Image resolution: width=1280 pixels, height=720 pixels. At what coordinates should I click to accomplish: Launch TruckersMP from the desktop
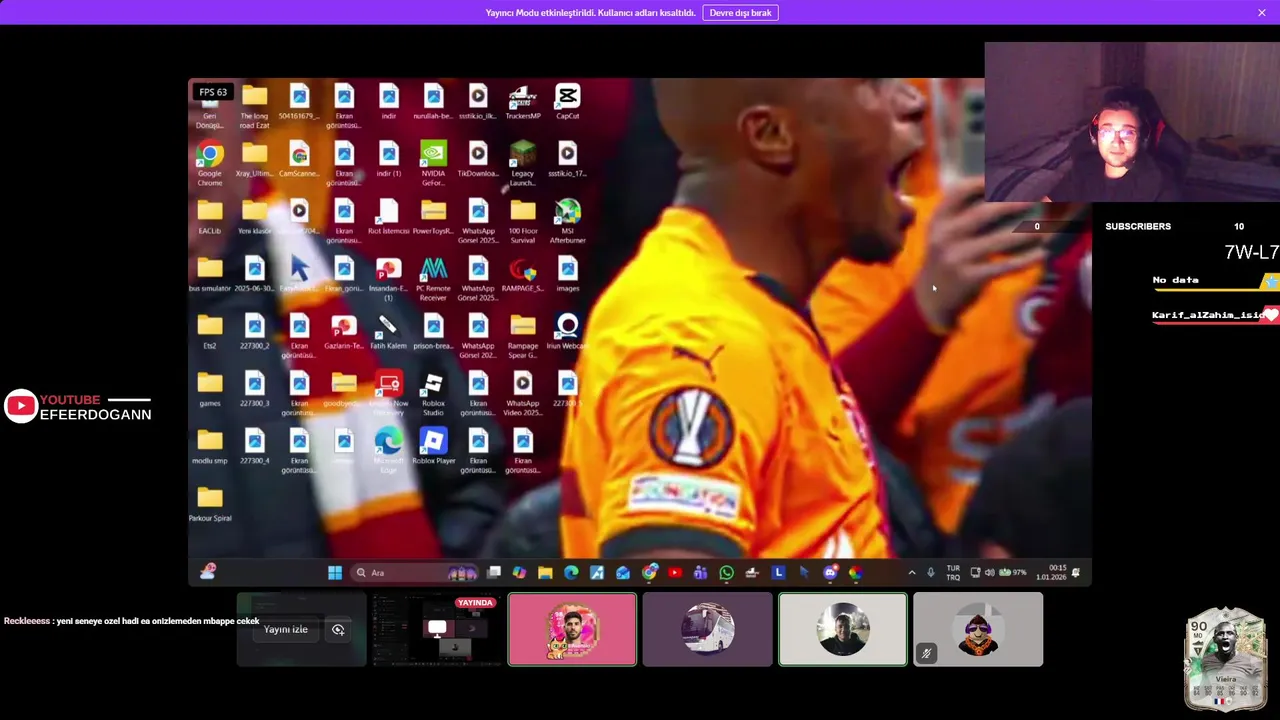522,102
